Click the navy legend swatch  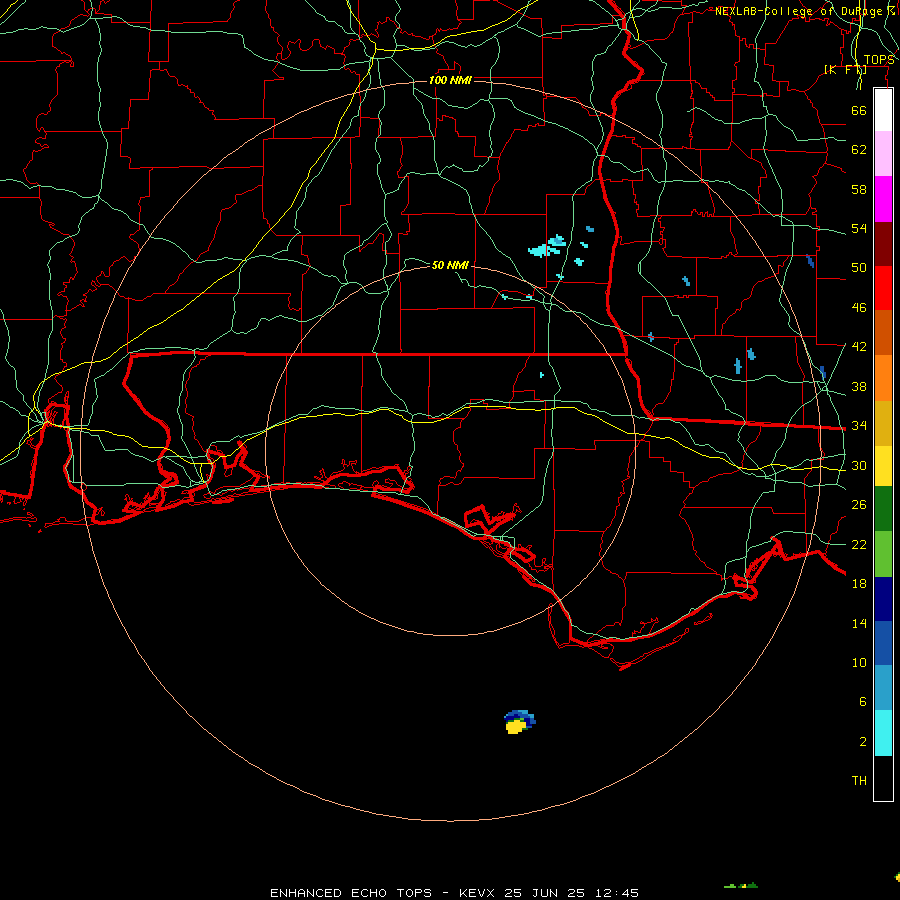pos(883,599)
